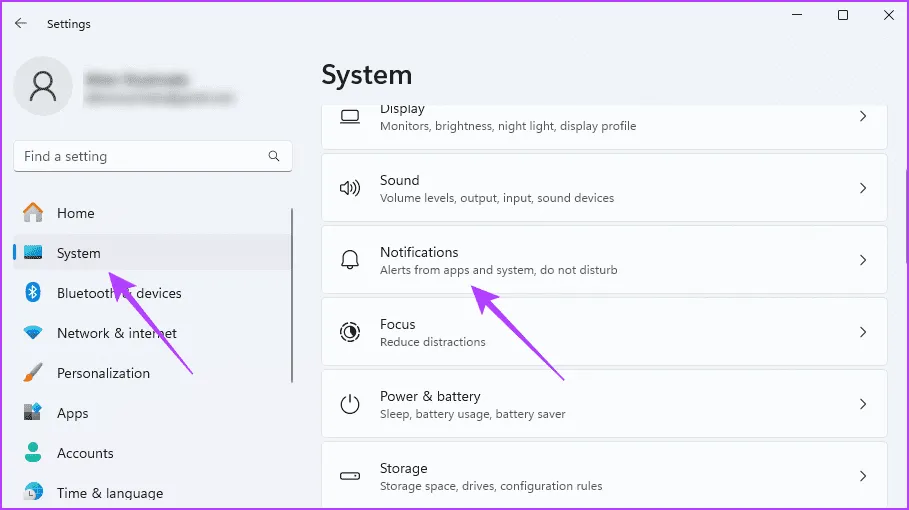Click the Sound speaker icon

coord(350,188)
